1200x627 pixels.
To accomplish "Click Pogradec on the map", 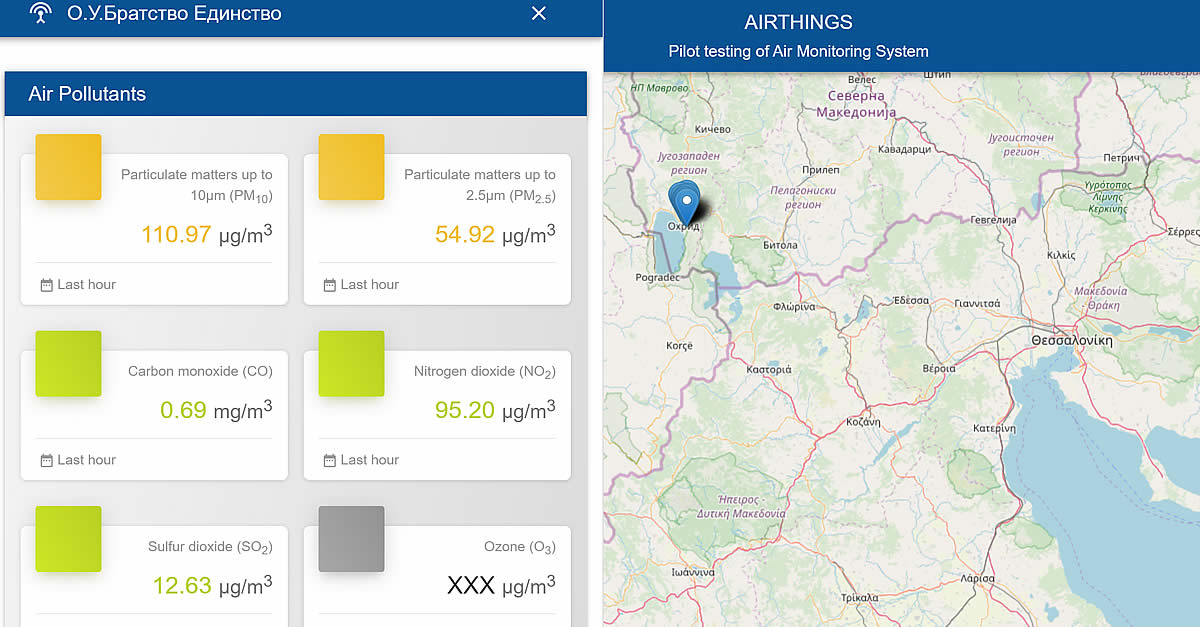I will pos(658,277).
